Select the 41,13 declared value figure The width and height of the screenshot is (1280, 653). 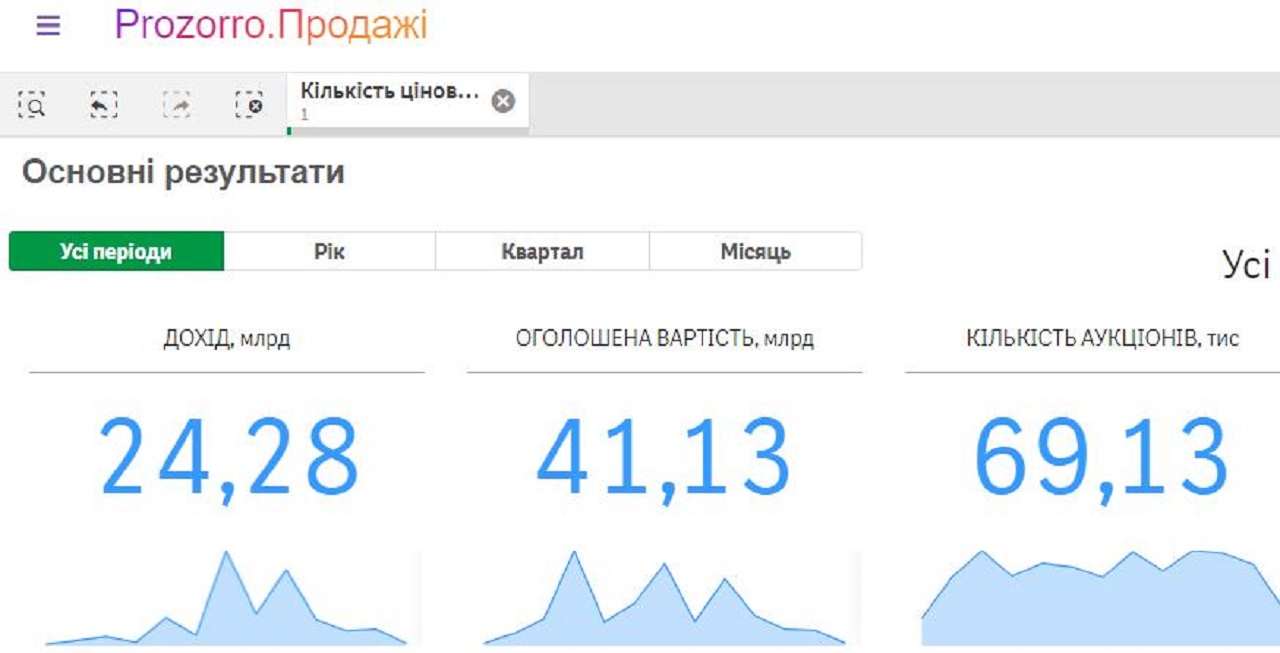tap(664, 457)
